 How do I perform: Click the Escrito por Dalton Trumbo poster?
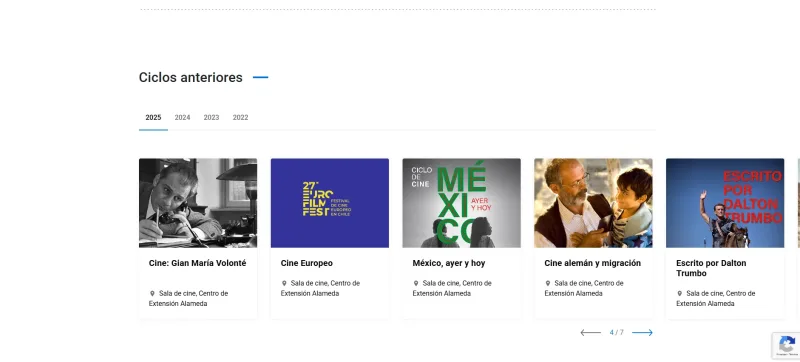pos(725,203)
